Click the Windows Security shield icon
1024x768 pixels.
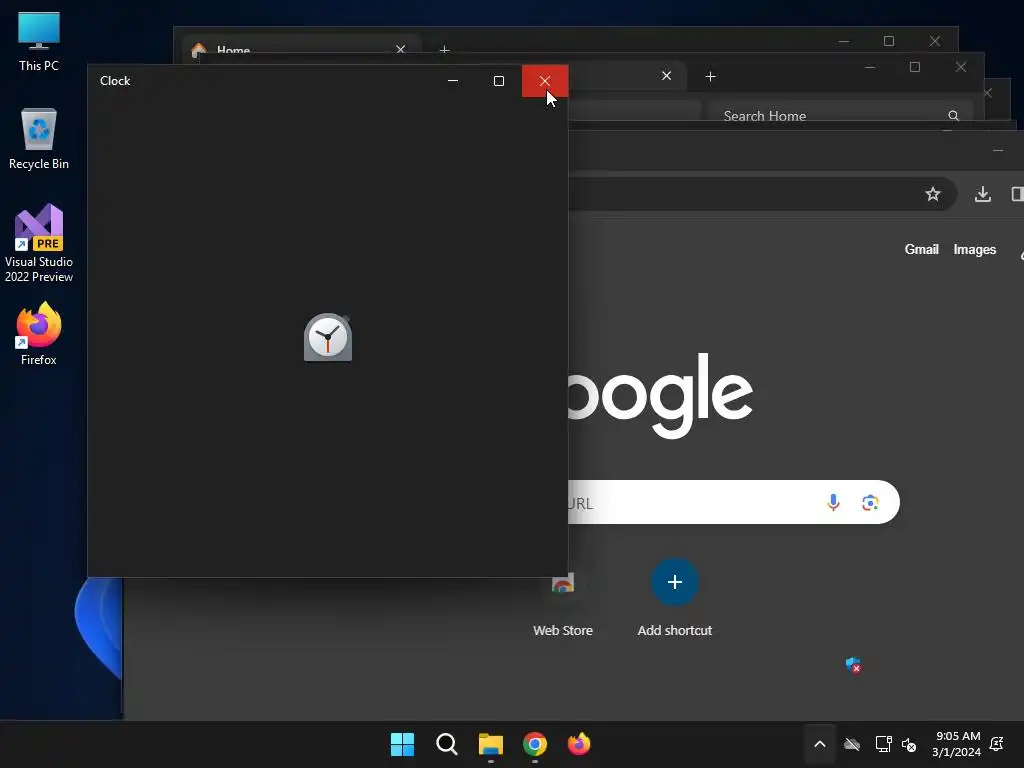point(854,665)
